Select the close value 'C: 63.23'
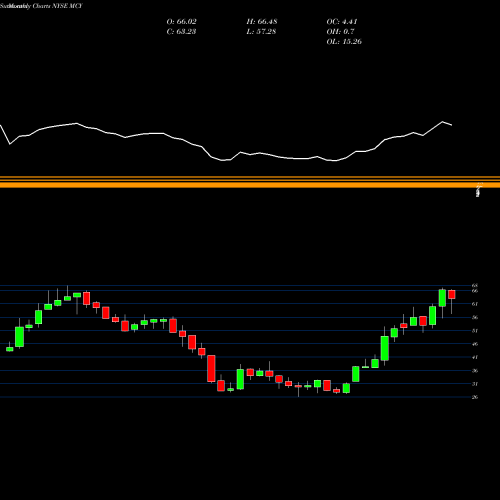The image size is (500, 500). click(x=181, y=32)
